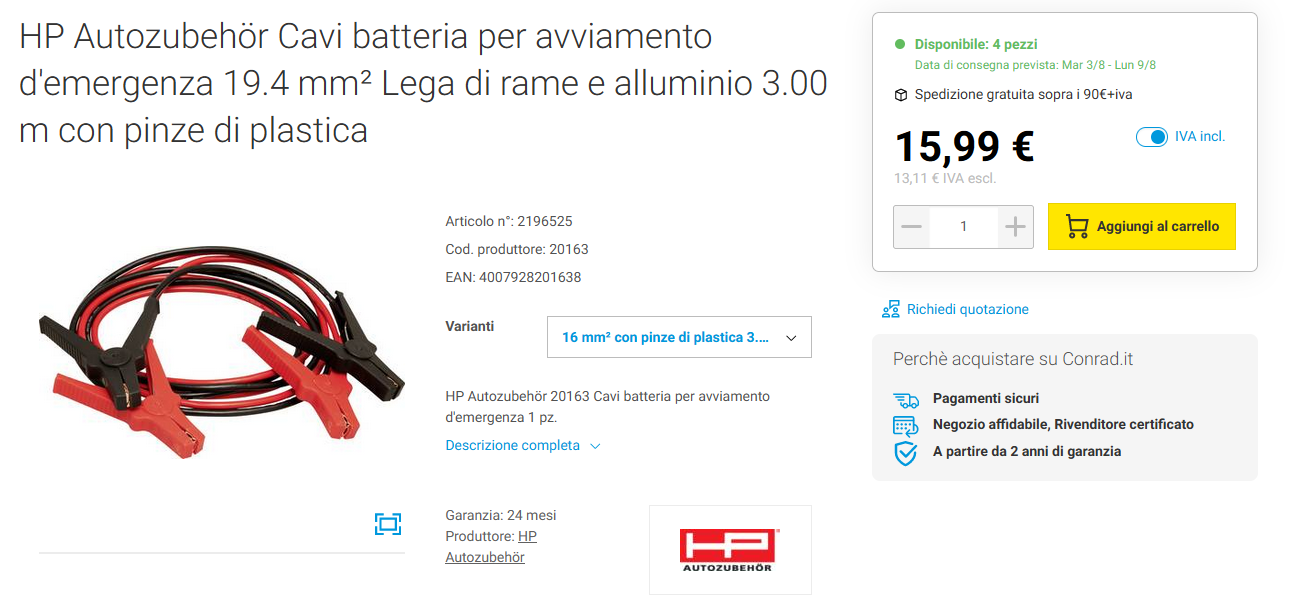1289x609 pixels.
Task: Click the Aggiungi al carrello button
Action: 1141,227
